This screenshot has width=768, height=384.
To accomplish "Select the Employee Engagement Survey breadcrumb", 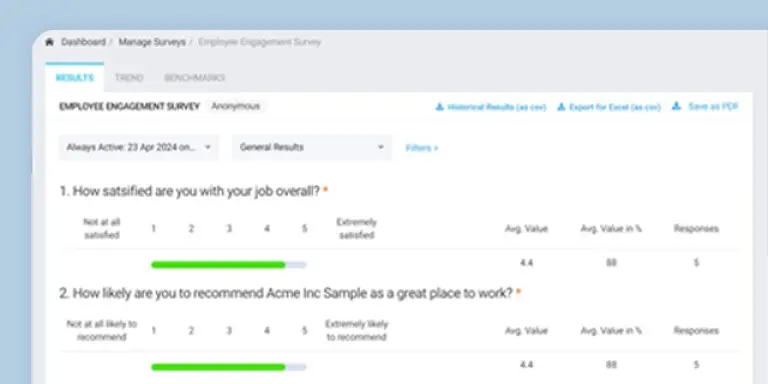I will [260, 42].
